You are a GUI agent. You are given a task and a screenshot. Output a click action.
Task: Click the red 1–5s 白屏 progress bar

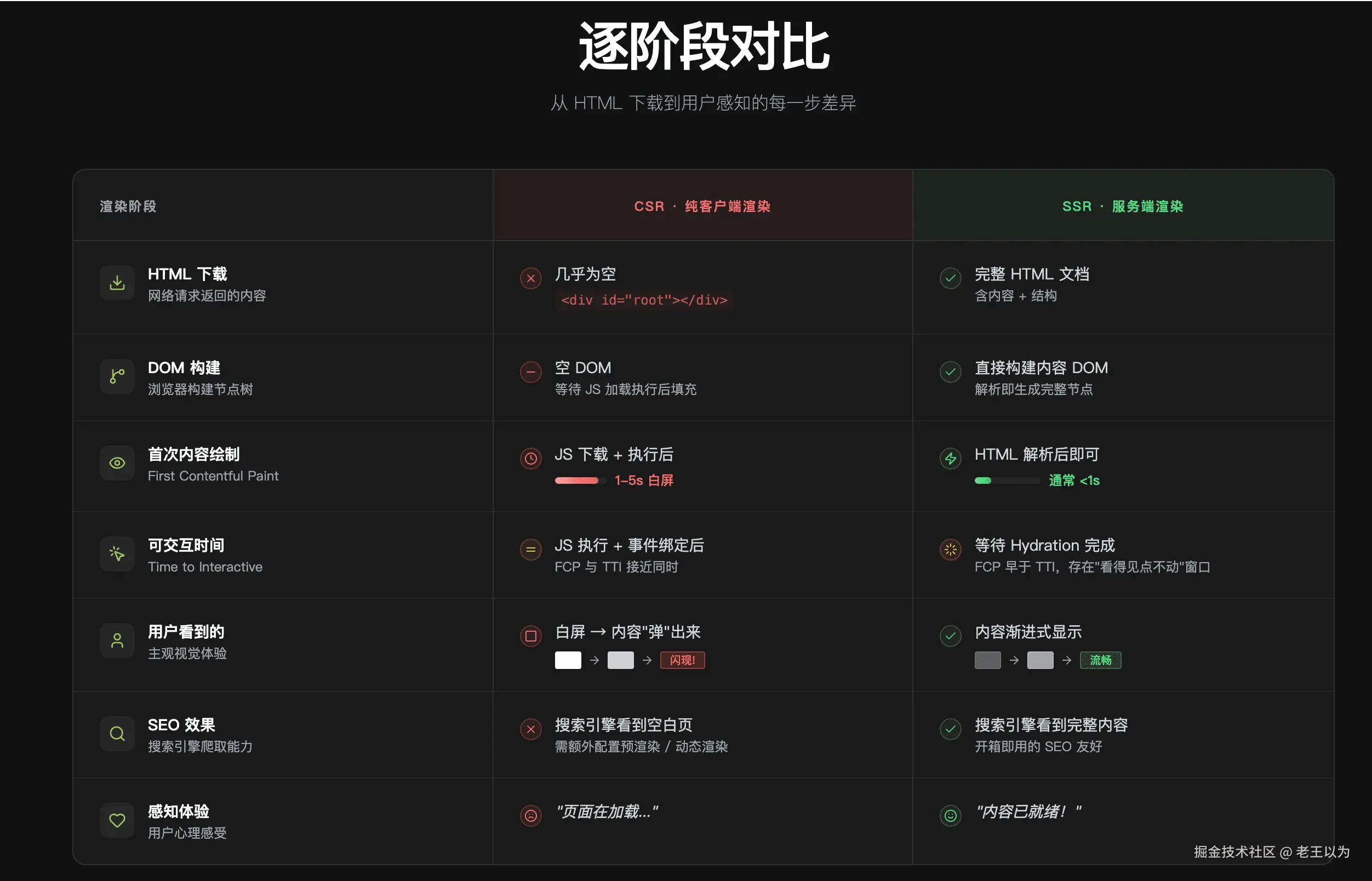[x=577, y=480]
